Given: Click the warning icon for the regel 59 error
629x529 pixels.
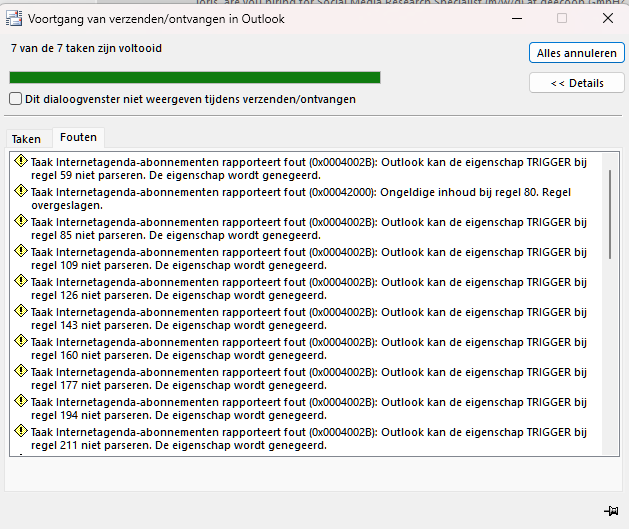Looking at the screenshot, I should pos(20,161).
